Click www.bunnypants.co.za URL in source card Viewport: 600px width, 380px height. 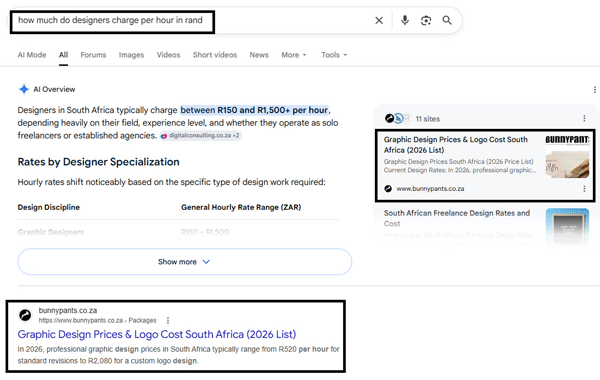coord(430,189)
